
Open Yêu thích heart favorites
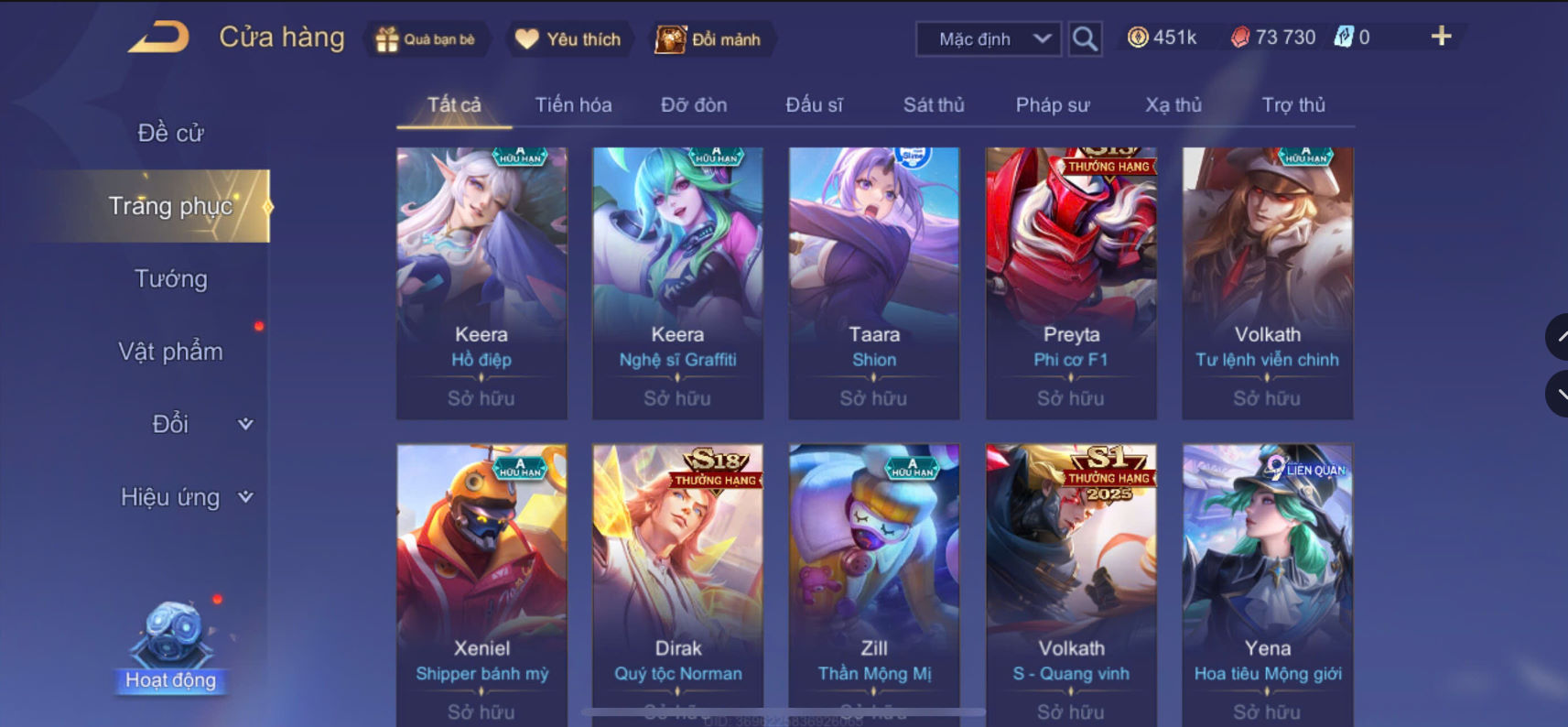pyautogui.click(x=568, y=39)
